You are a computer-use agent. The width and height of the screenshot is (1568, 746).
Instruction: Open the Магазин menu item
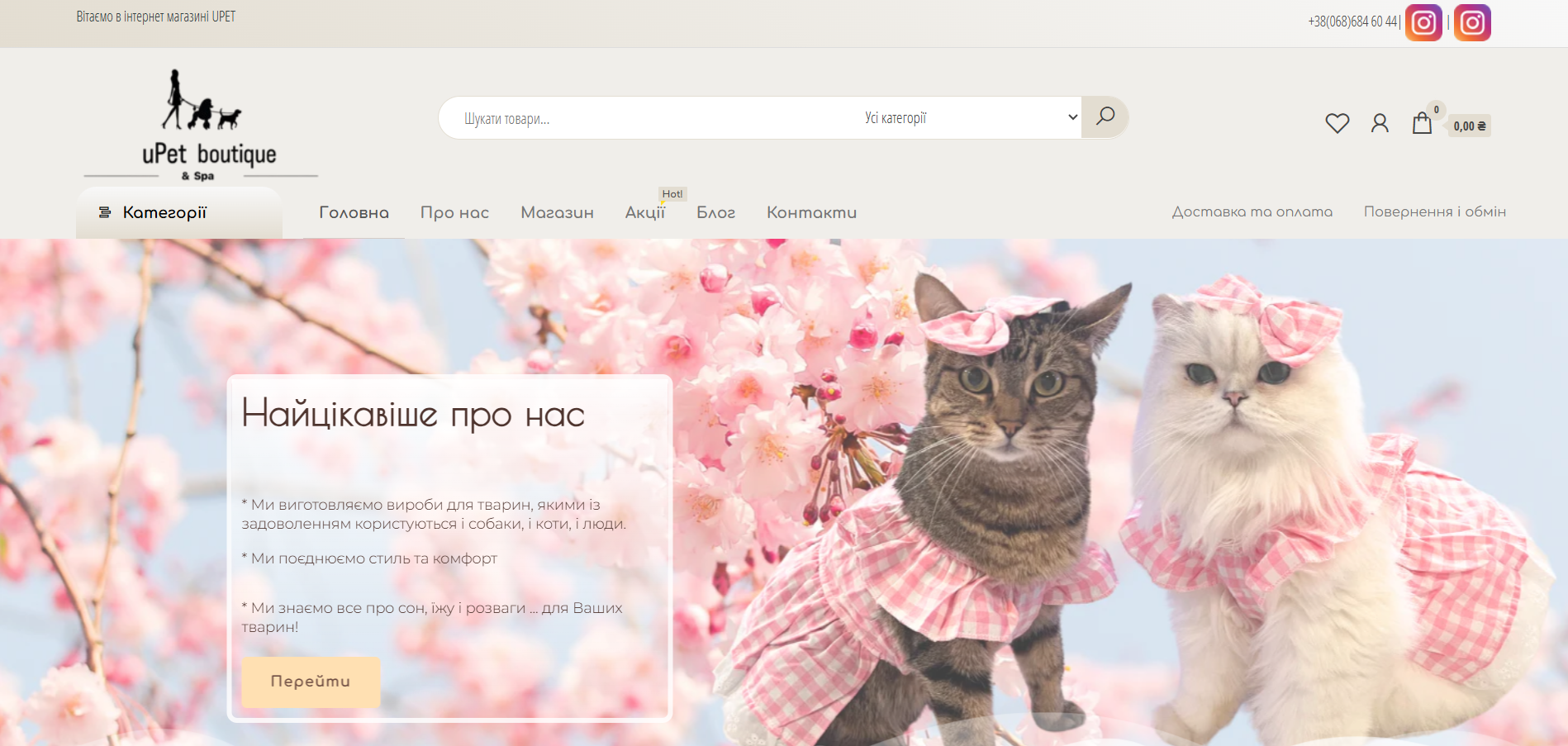click(x=557, y=212)
